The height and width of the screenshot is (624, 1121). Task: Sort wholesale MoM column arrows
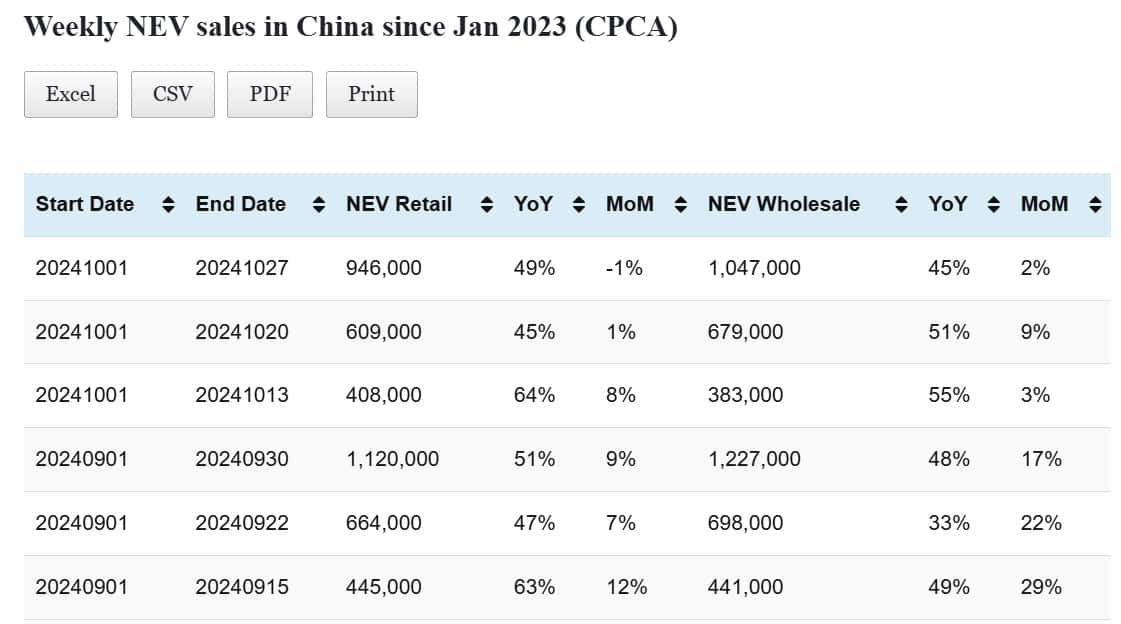click(x=1095, y=205)
